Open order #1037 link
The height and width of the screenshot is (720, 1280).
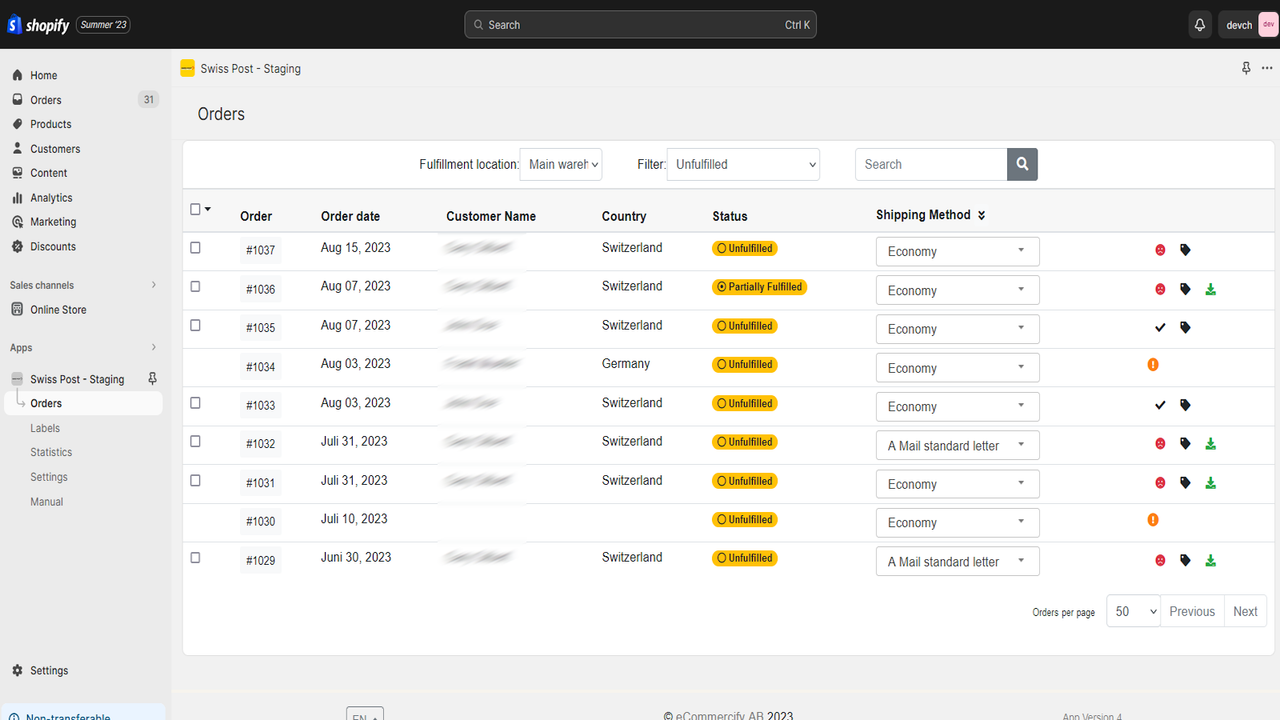tap(261, 250)
